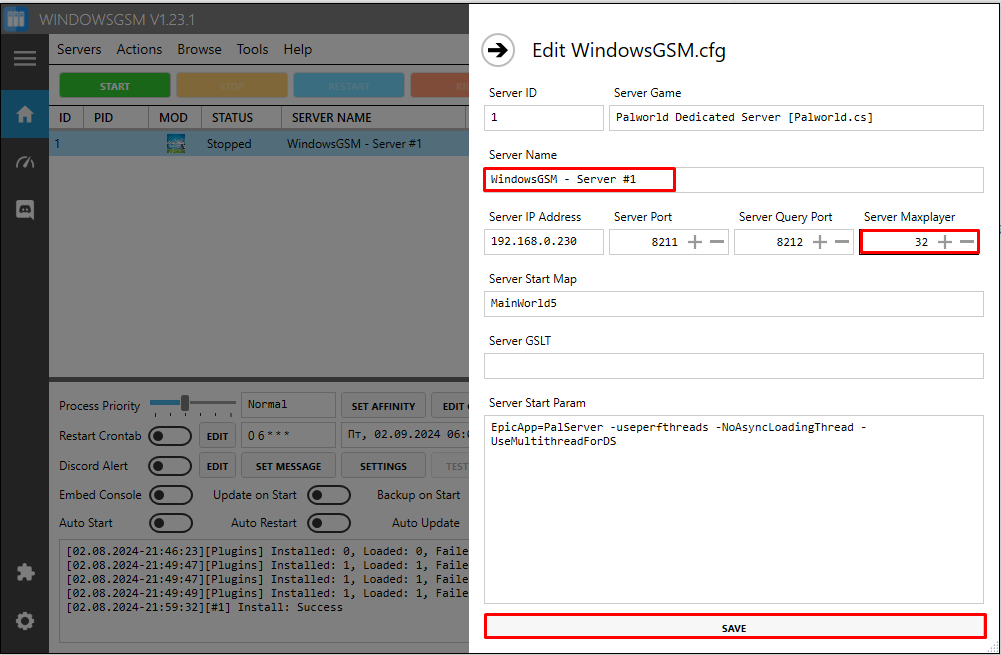Click the RESTART button
The width and height of the screenshot is (1001, 655).
pyautogui.click(x=349, y=86)
